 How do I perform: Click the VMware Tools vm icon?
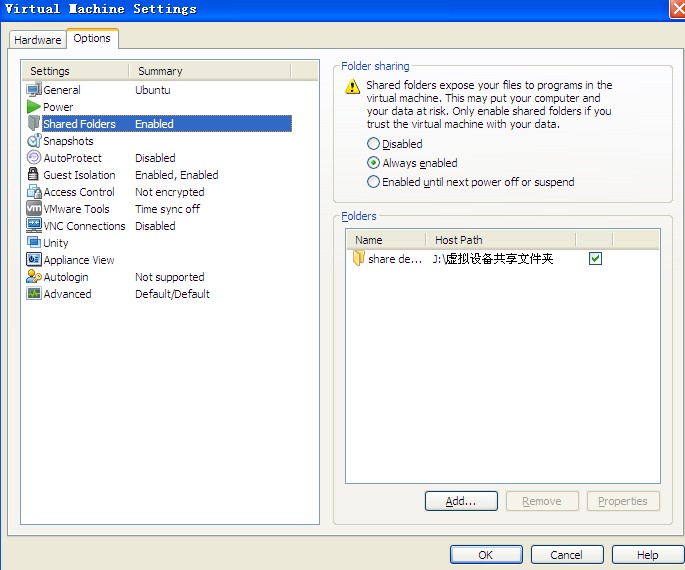(34, 208)
